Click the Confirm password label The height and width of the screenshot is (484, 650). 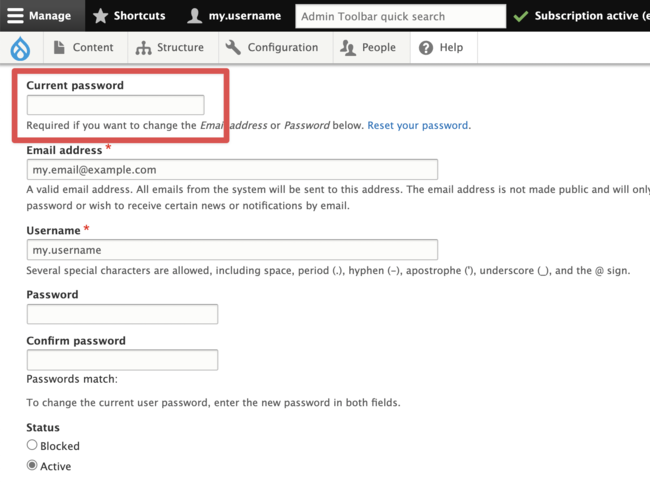point(76,341)
